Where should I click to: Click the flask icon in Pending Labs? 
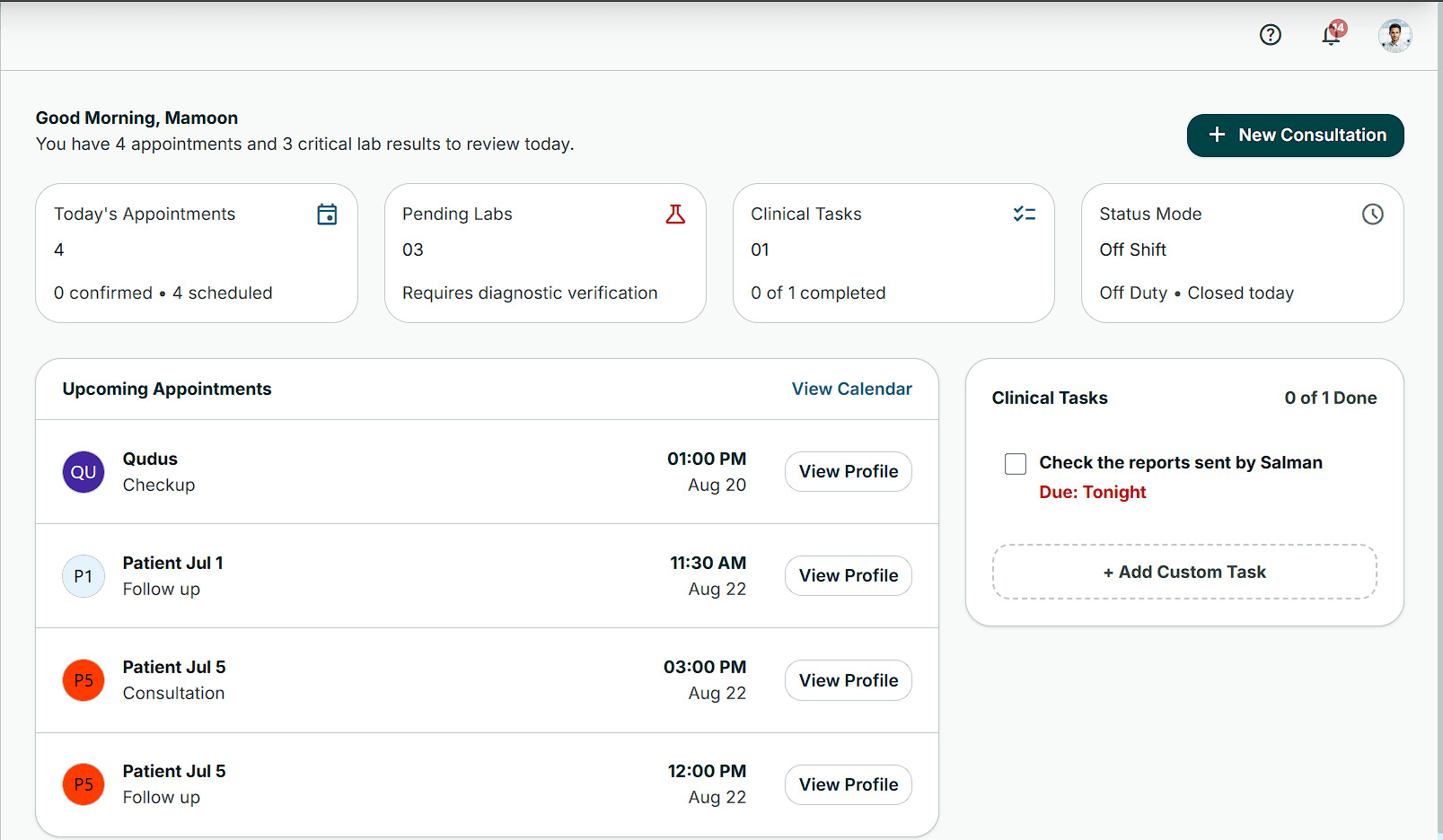click(x=675, y=214)
